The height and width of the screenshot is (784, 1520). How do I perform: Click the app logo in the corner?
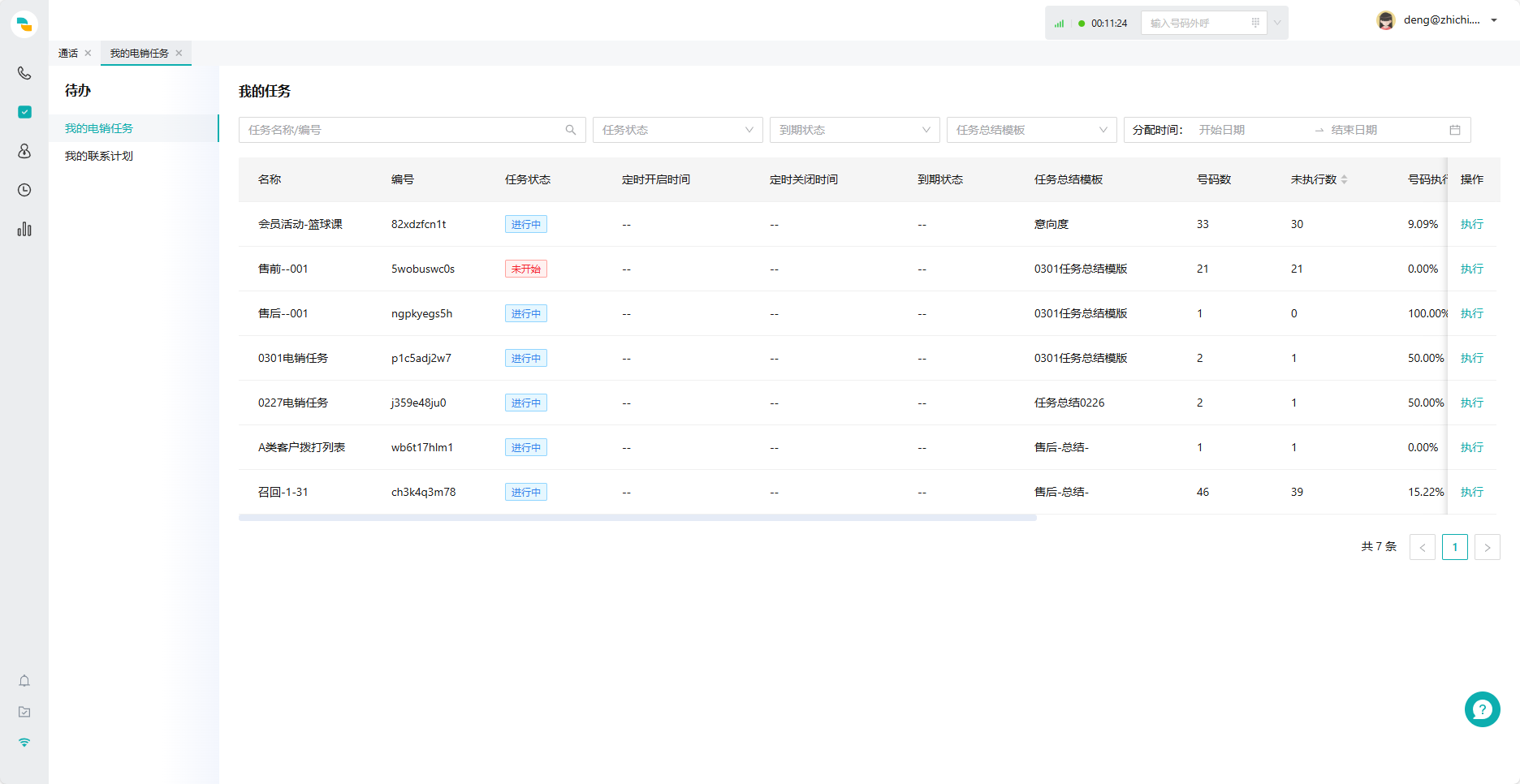[24, 24]
